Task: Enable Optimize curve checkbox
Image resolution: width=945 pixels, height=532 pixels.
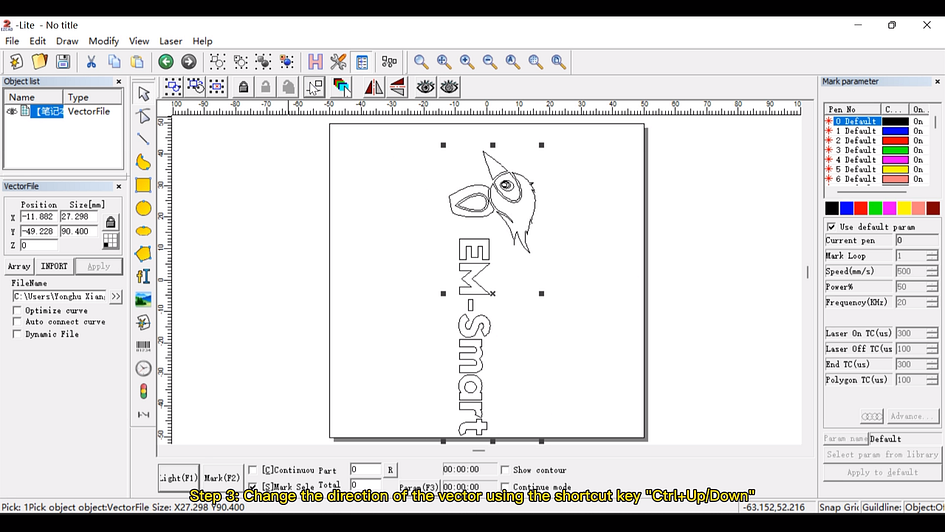Action: pos(17,310)
